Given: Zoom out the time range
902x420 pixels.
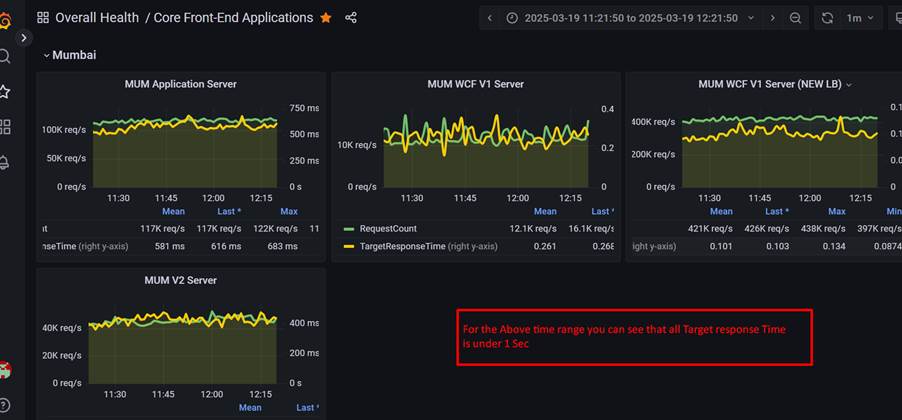Looking at the screenshot, I should click(796, 18).
